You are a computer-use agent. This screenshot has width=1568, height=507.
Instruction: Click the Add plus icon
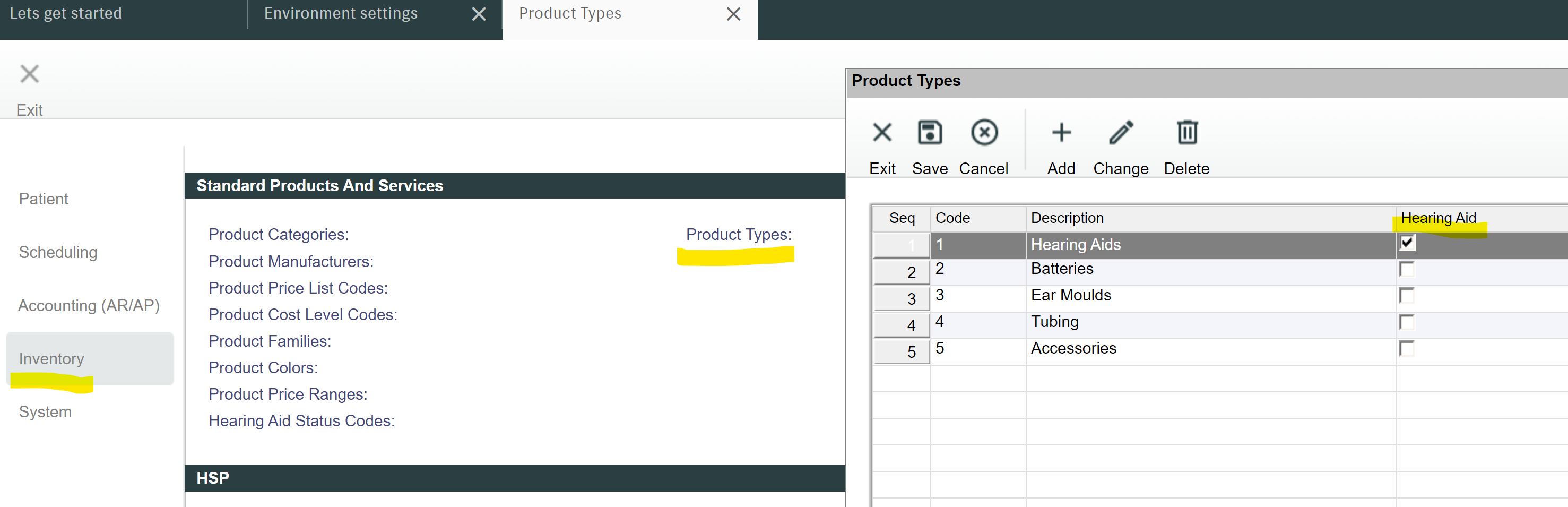coord(1061,132)
